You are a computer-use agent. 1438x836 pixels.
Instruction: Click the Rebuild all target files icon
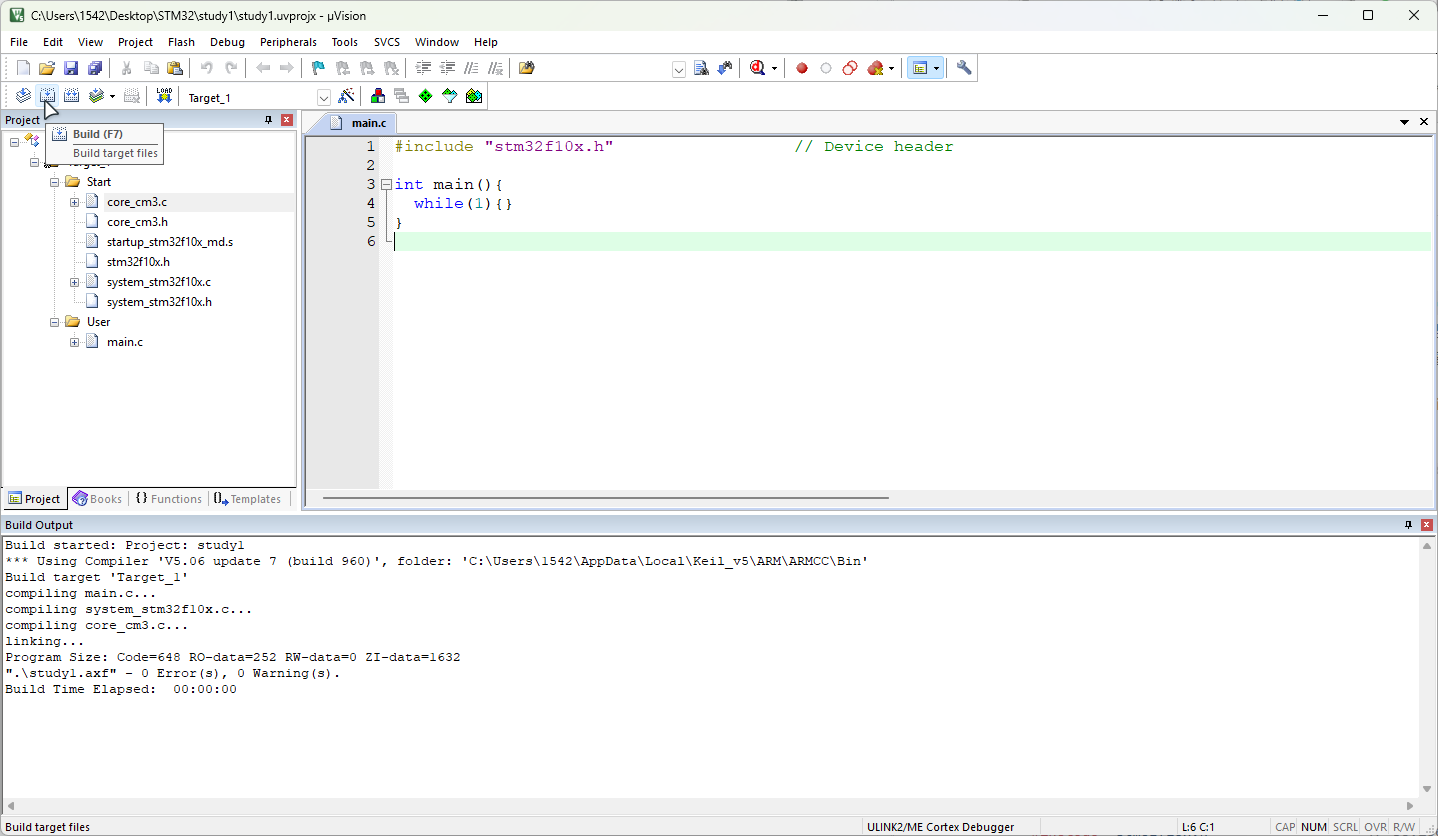coord(72,96)
